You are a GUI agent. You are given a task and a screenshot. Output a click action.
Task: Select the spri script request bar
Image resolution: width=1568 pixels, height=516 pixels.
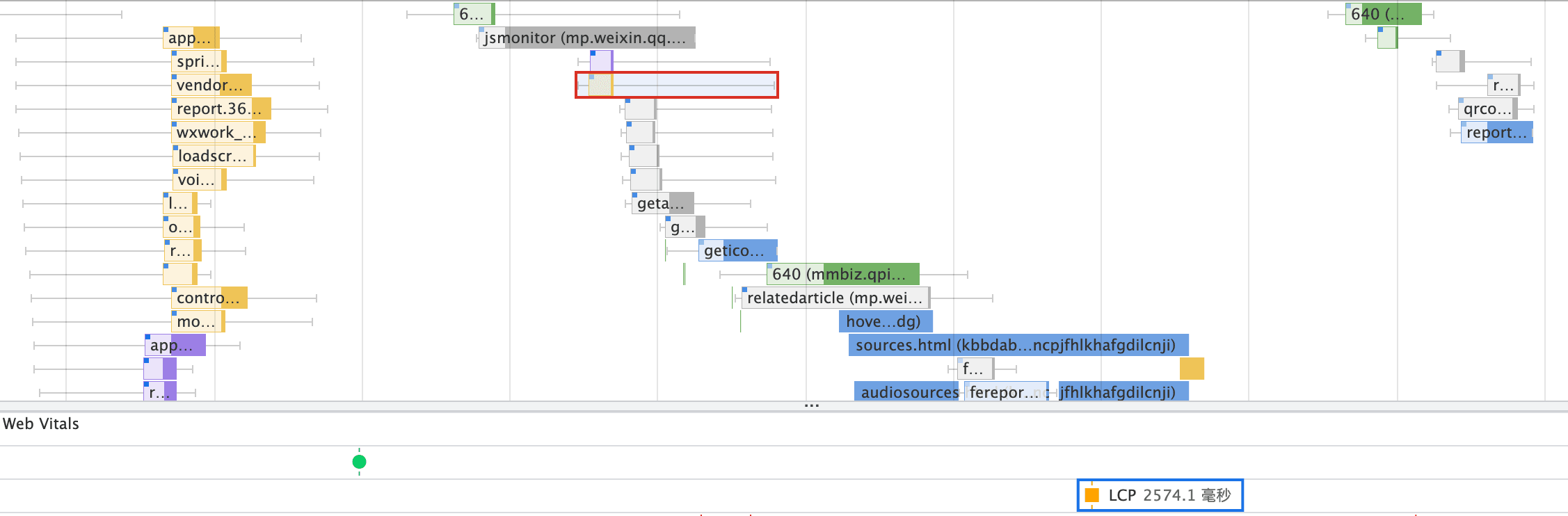point(199,61)
